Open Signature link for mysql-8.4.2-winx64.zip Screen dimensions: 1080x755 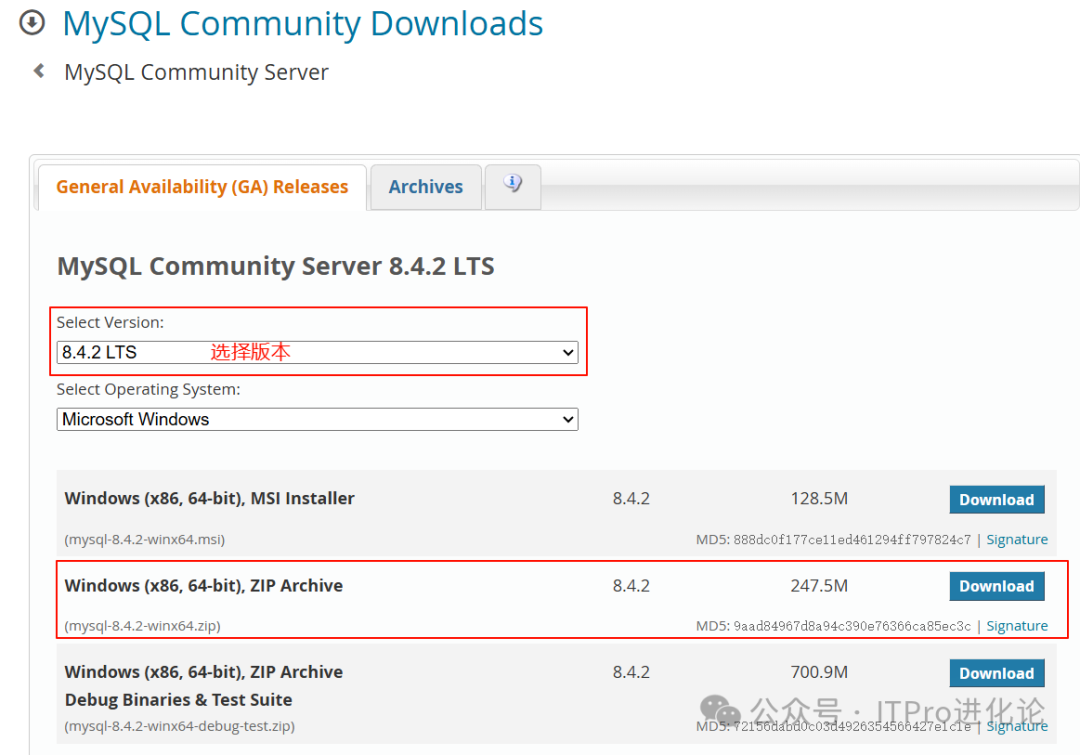[x=1017, y=625]
